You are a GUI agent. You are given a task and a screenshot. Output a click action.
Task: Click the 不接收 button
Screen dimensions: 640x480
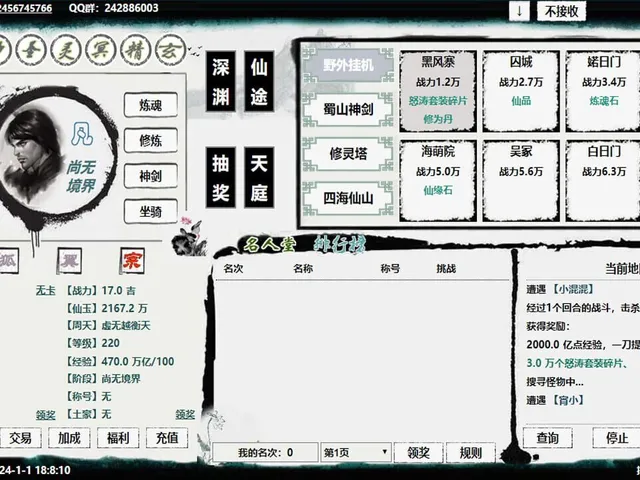(x=562, y=11)
